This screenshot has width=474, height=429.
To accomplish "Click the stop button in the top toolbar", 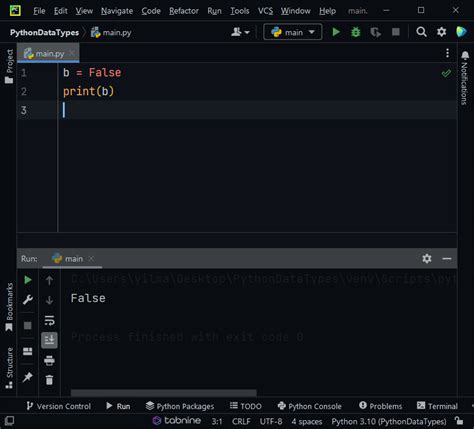I will click(x=396, y=32).
